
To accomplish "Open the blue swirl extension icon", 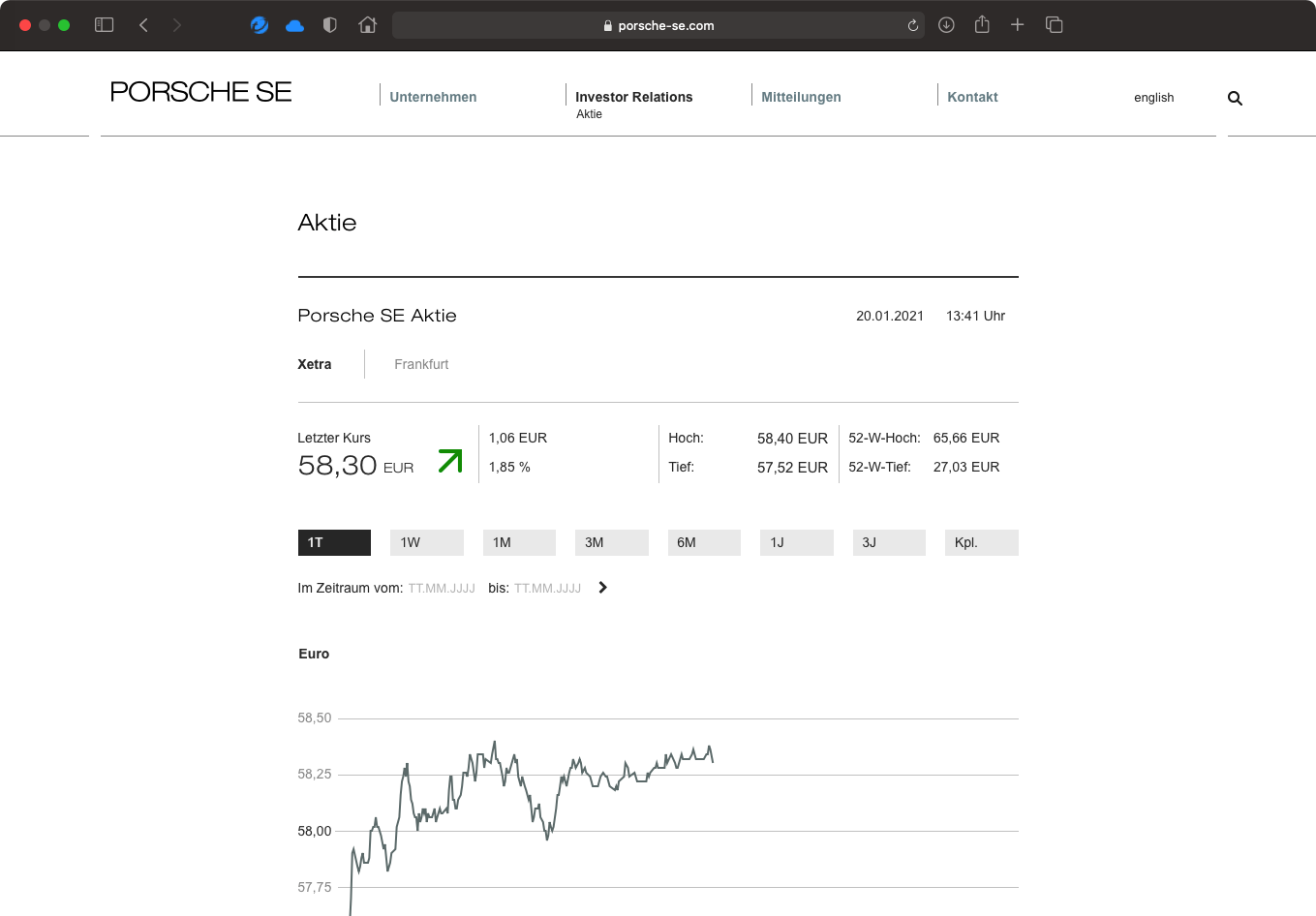I will [260, 25].
